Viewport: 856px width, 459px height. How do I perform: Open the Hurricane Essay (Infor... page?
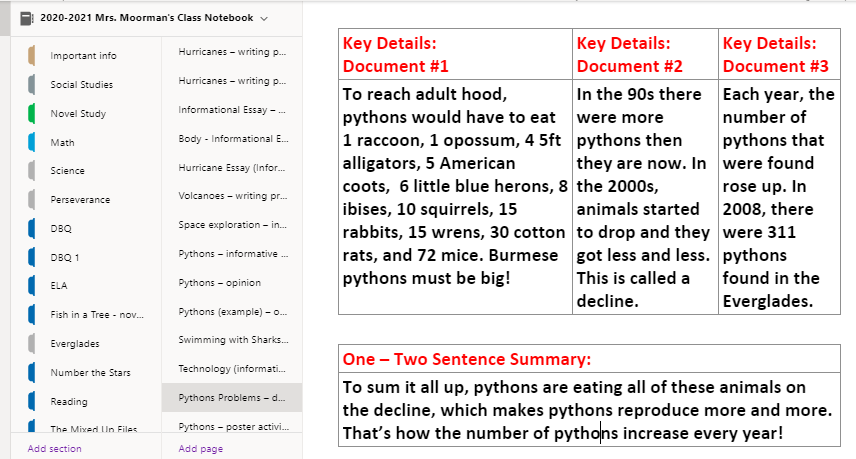coord(232,168)
